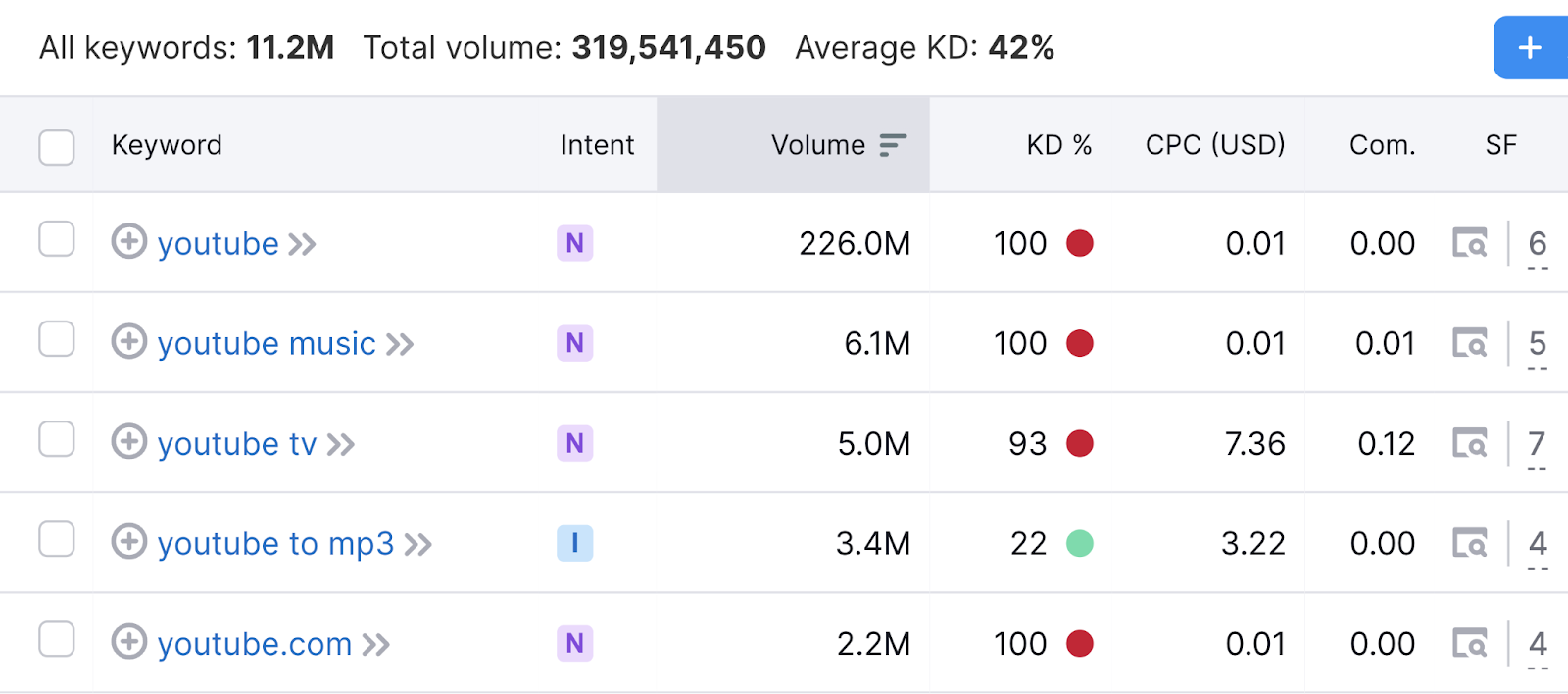Sort by the Com. column header
This screenshot has width=1568, height=694.
1383,145
